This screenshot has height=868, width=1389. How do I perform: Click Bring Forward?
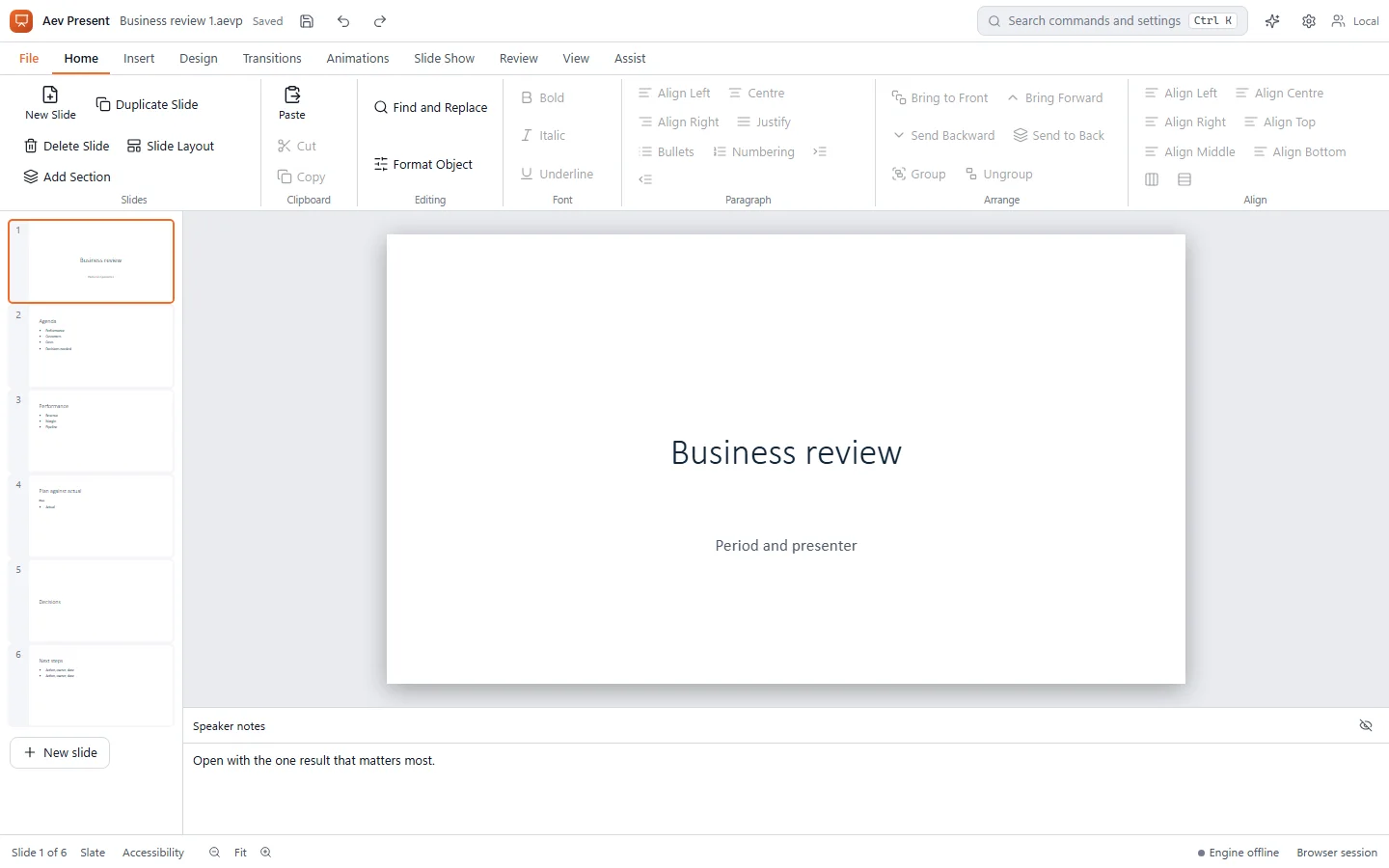1054,97
